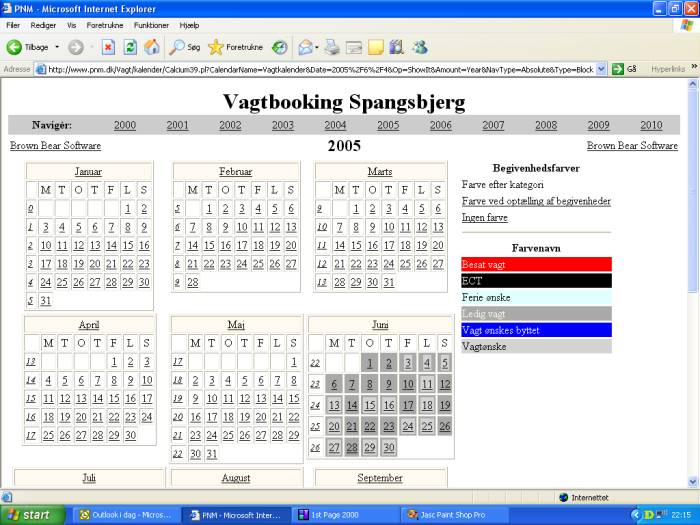Click the yellow Discuss note icon

click(x=376, y=47)
